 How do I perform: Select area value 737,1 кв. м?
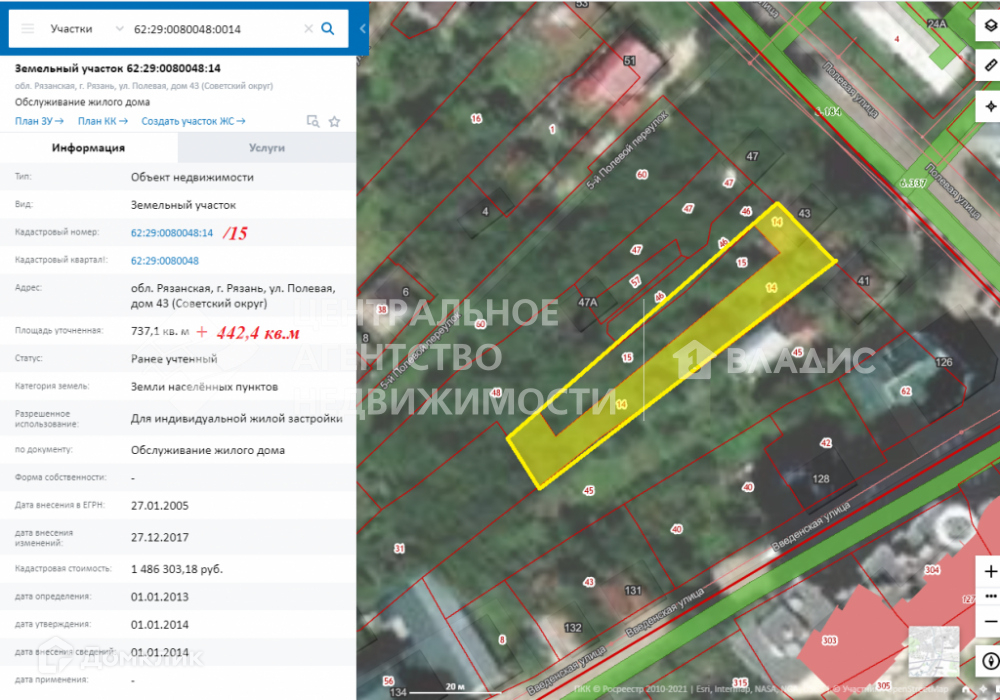160,332
